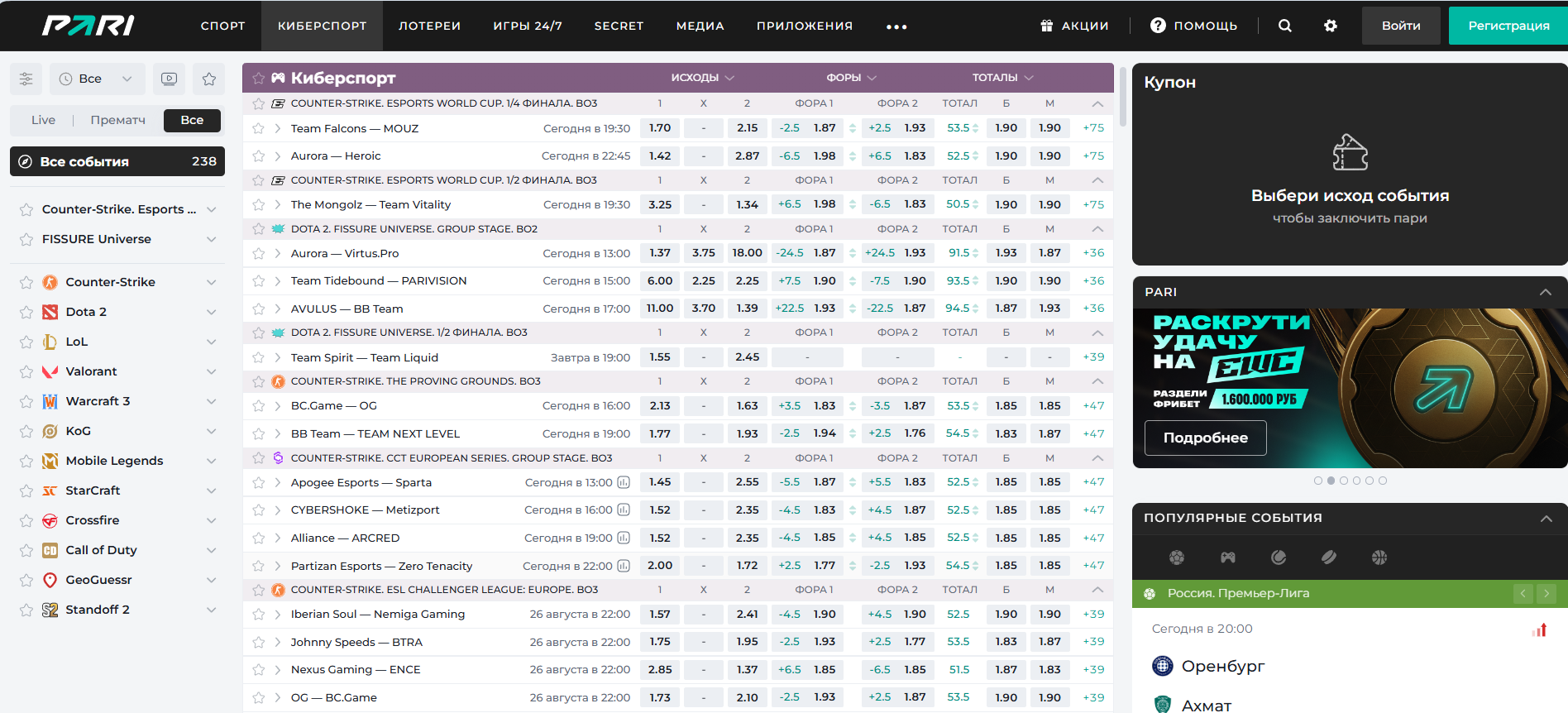Select the Все события button
Image resolution: width=1568 pixels, height=713 pixels.
tap(117, 161)
